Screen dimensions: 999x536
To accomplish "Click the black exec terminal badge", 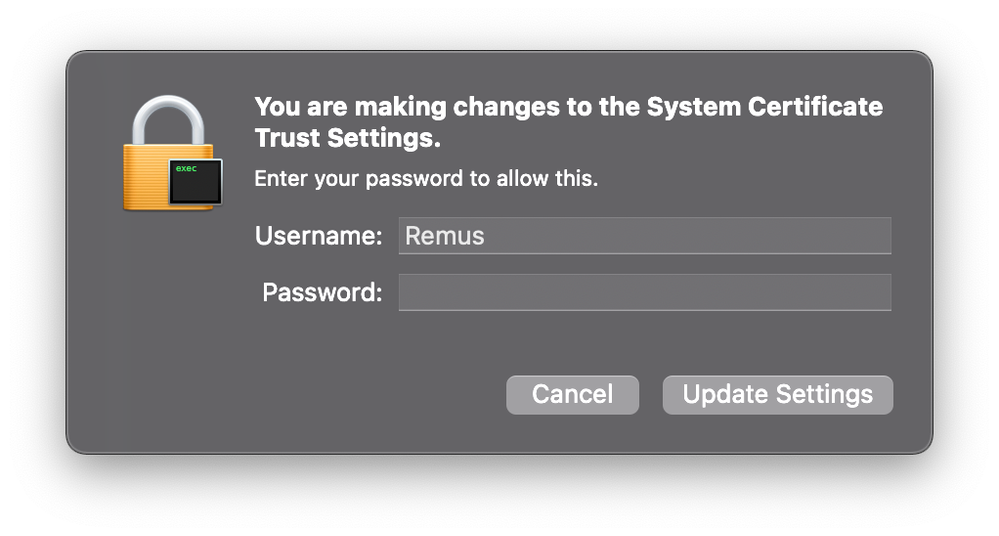I will point(196,182).
